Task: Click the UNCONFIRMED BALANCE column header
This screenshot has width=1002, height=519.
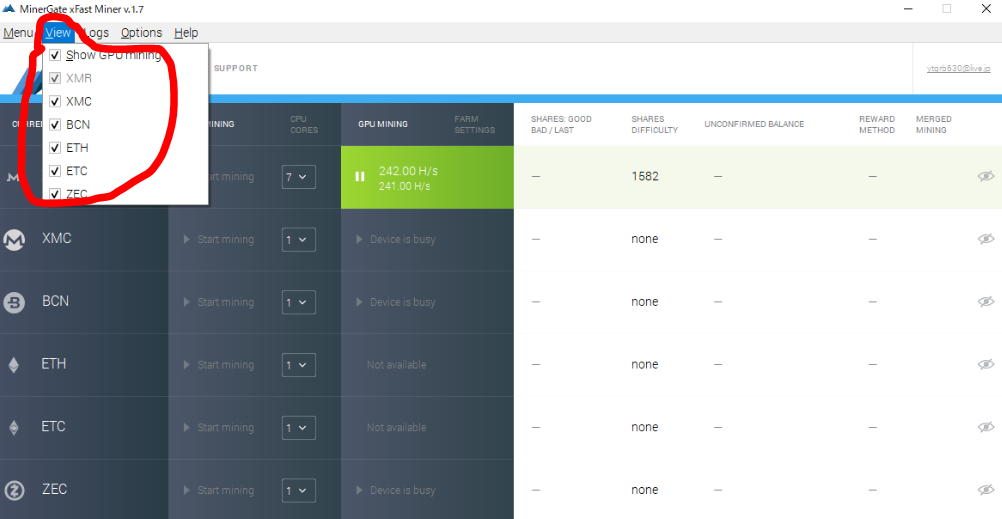Action: tap(754, 124)
